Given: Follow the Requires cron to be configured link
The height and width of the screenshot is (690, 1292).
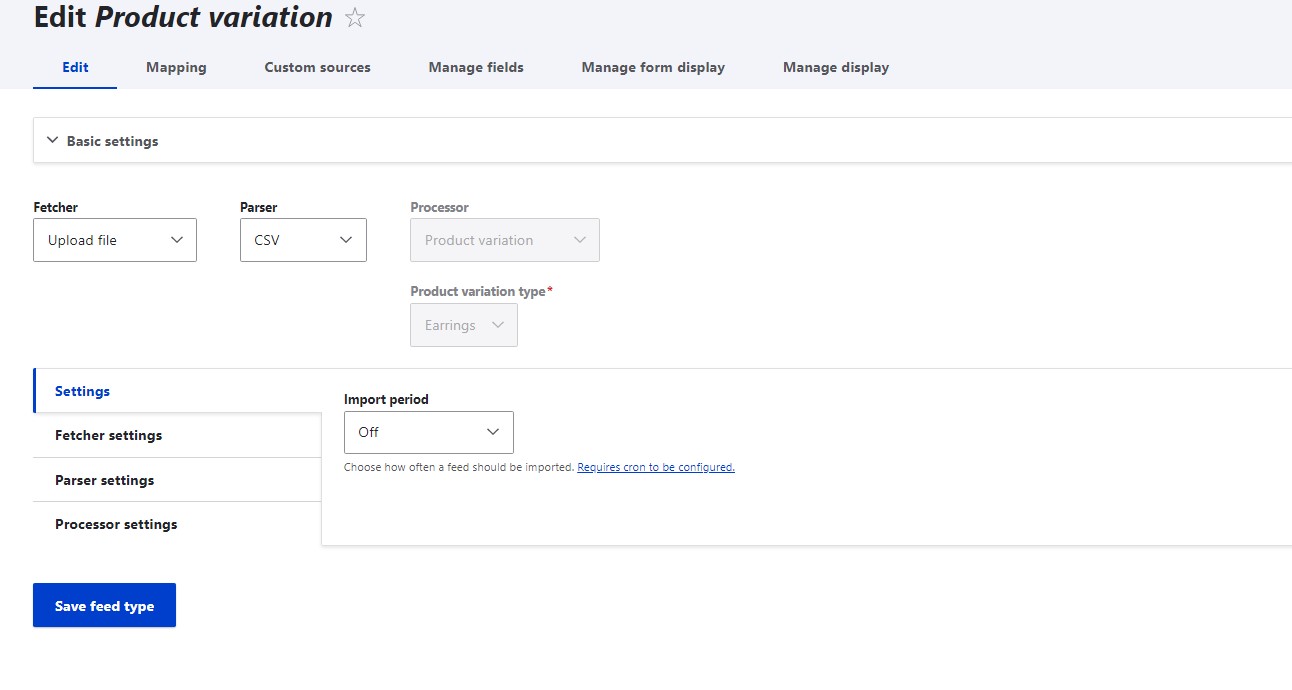Looking at the screenshot, I should coord(656,466).
